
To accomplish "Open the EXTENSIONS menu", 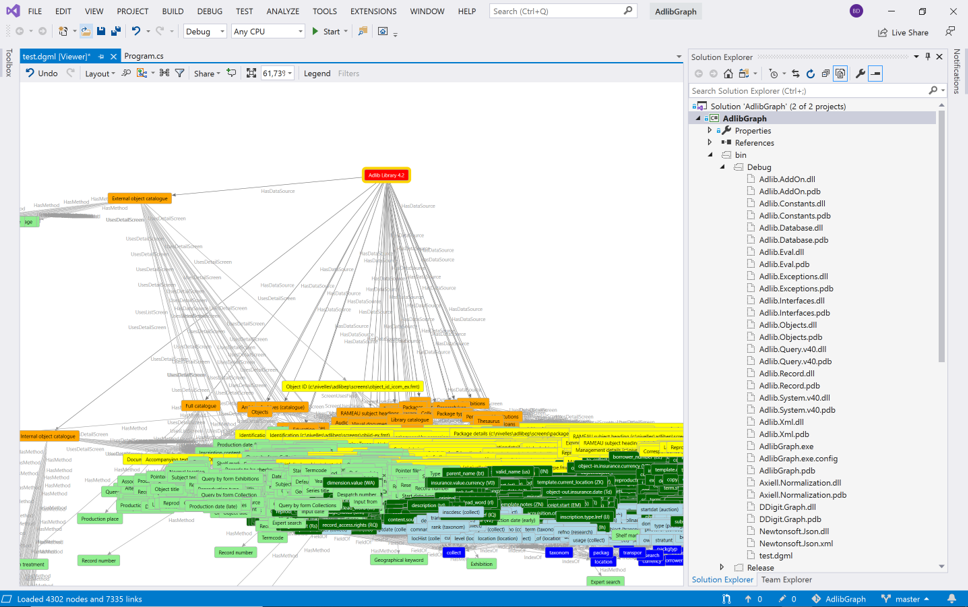I will [x=373, y=11].
